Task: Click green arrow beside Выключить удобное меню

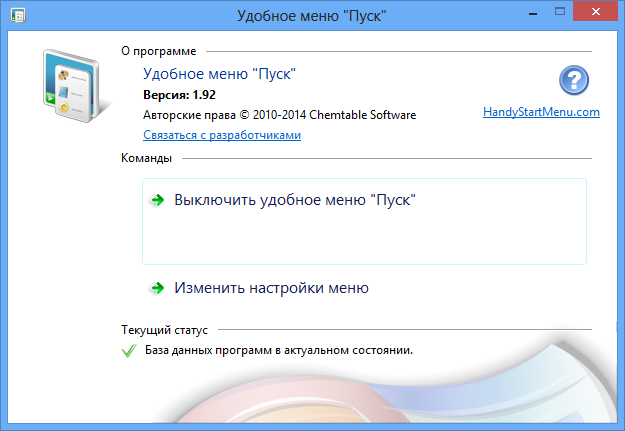Action: coord(158,200)
